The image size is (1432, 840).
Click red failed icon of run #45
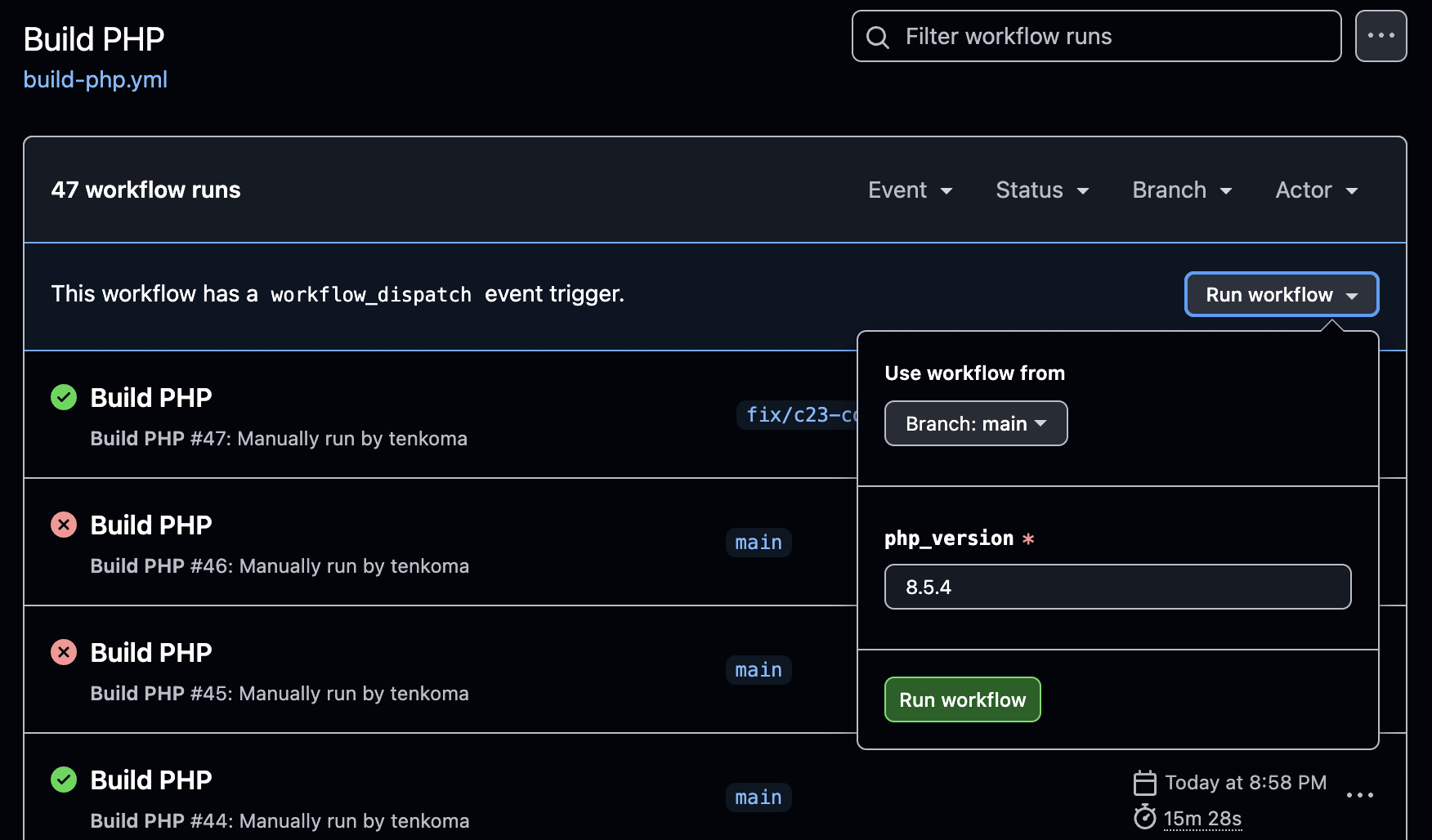point(64,653)
